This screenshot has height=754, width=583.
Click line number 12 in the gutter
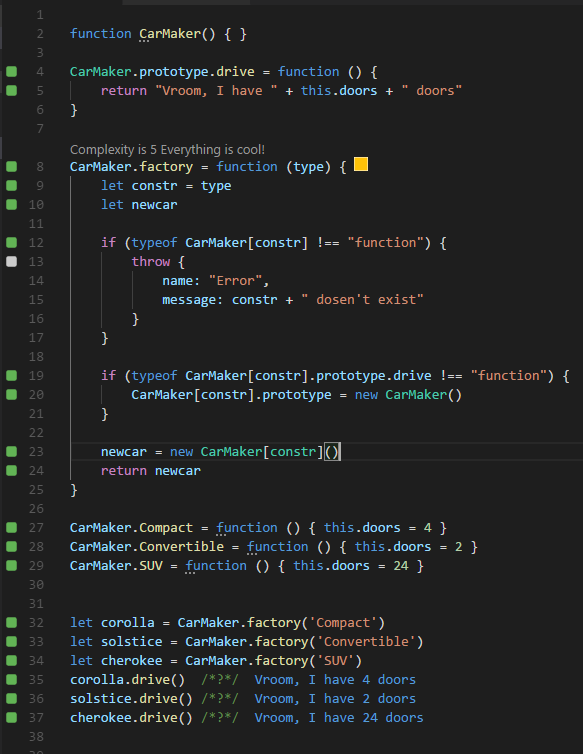click(36, 243)
